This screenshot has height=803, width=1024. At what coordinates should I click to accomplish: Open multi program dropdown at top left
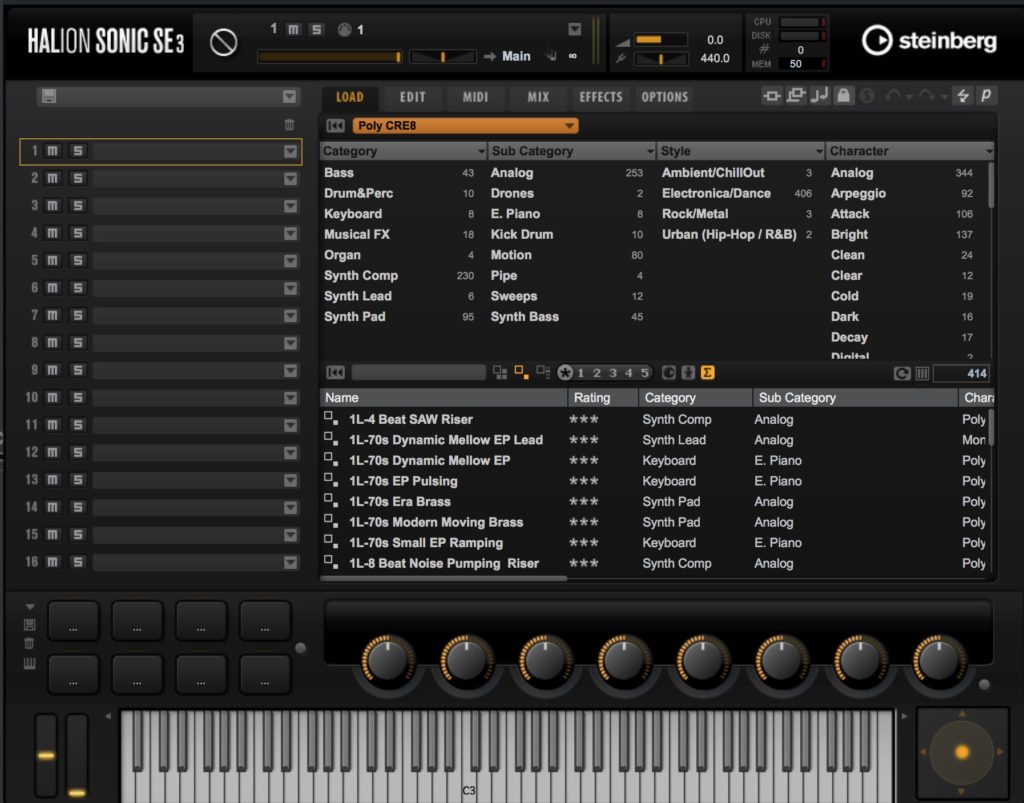click(x=289, y=97)
